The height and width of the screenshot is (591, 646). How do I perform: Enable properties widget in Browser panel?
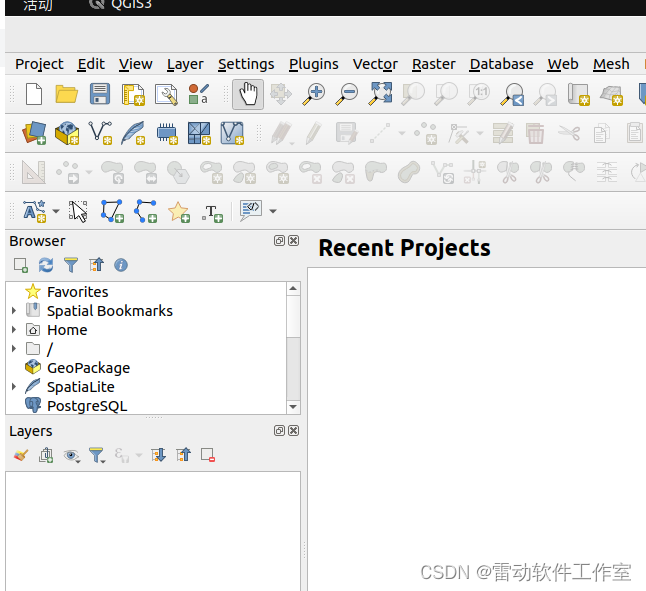[121, 265]
